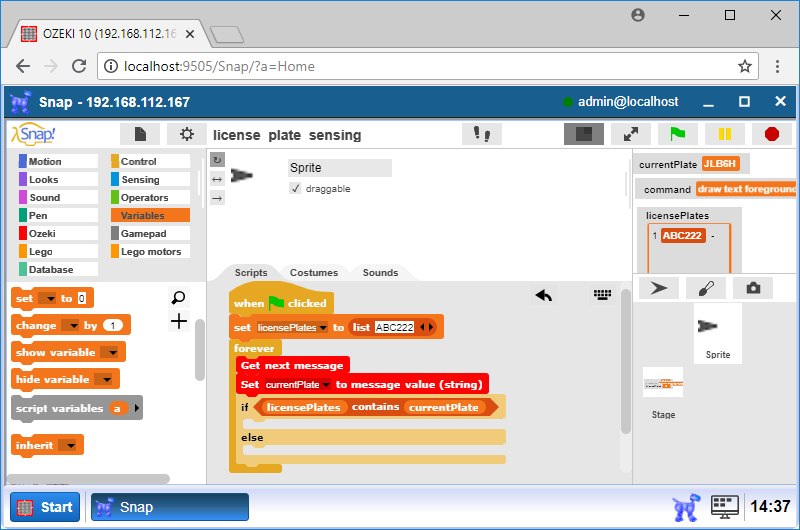
Task: Open currentPlate dropdown in Set block
Action: (298, 385)
